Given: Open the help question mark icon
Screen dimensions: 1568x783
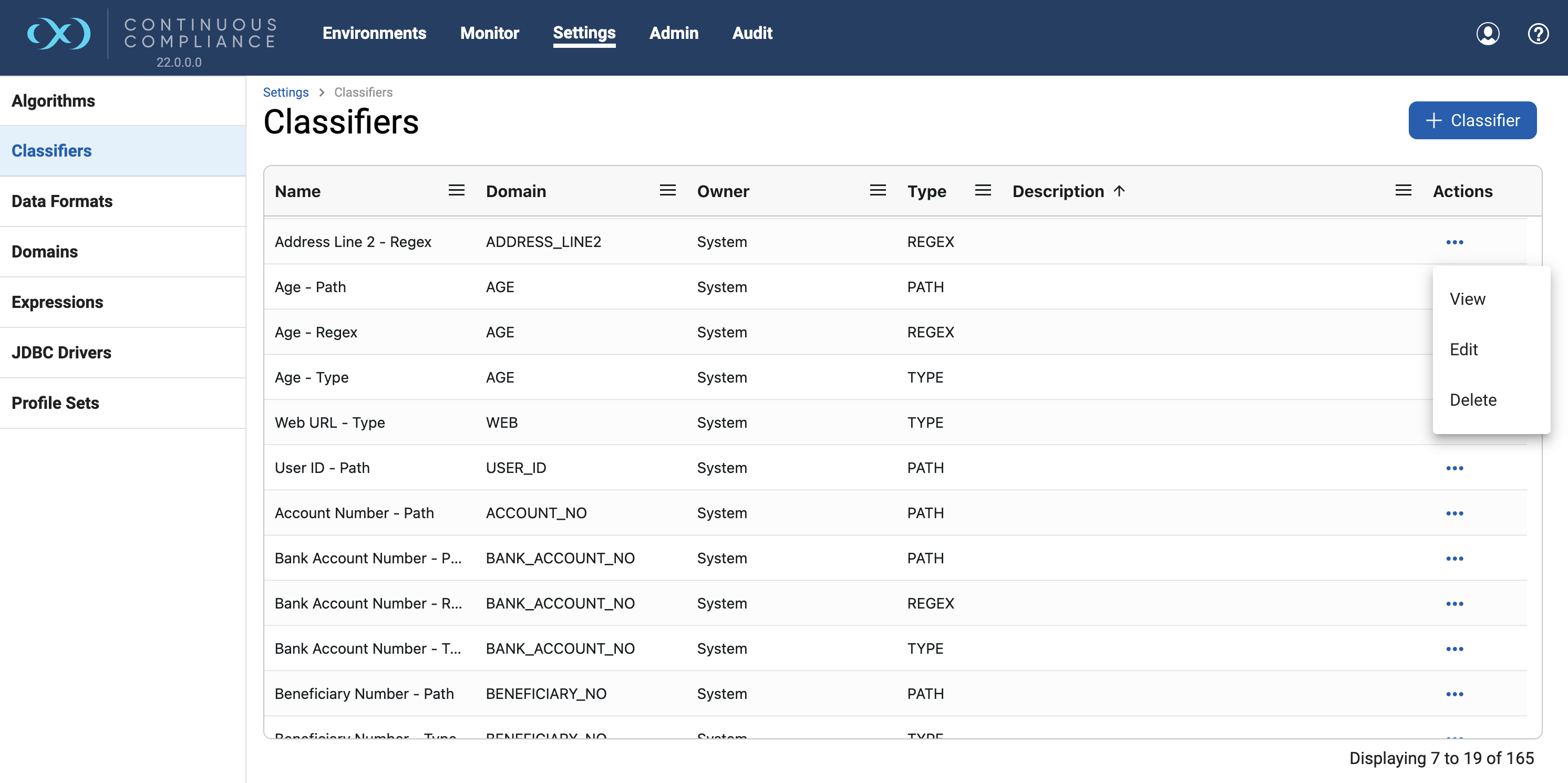Looking at the screenshot, I should (1538, 34).
